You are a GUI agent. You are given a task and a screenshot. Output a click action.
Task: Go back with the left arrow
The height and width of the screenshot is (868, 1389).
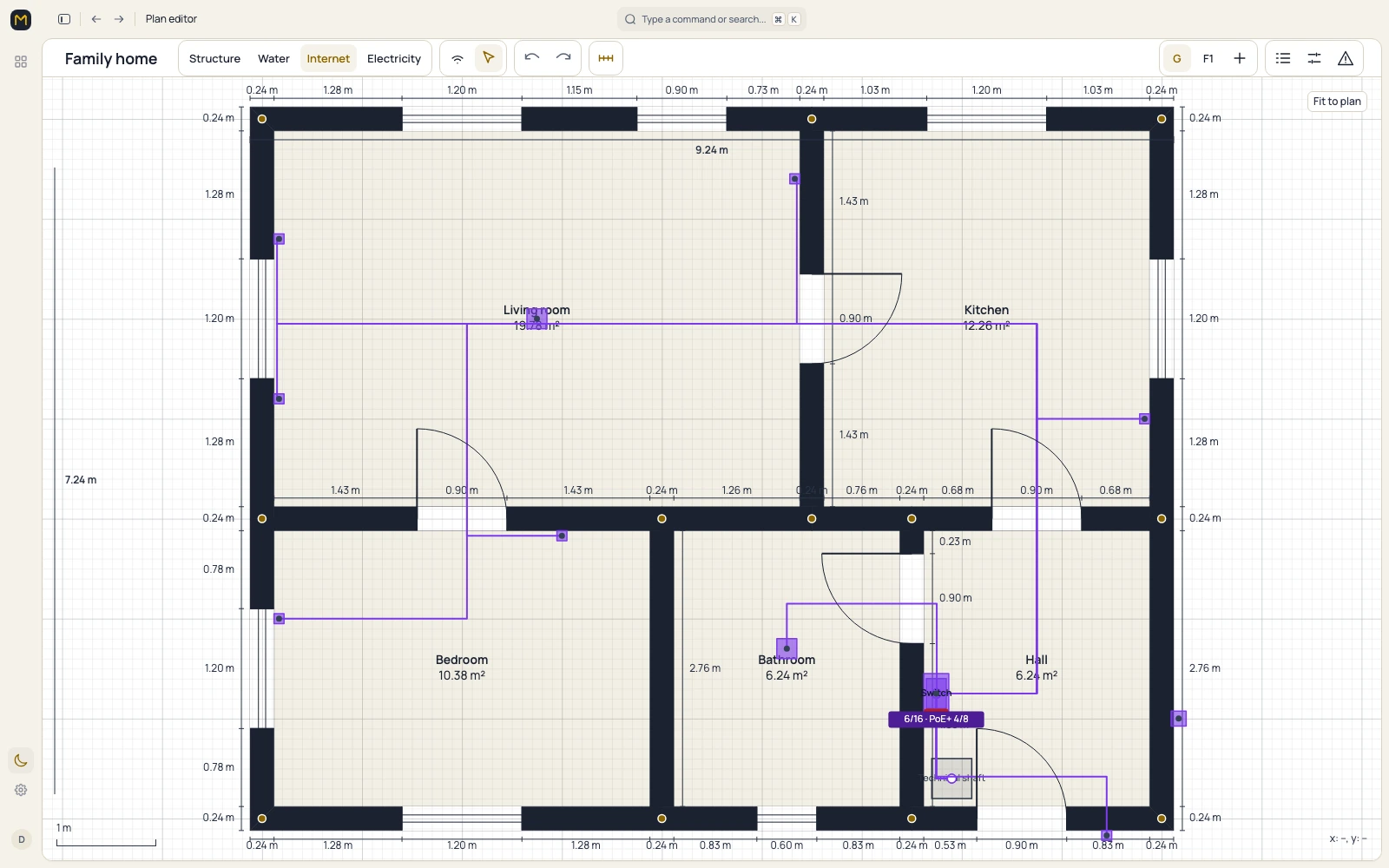click(x=96, y=19)
